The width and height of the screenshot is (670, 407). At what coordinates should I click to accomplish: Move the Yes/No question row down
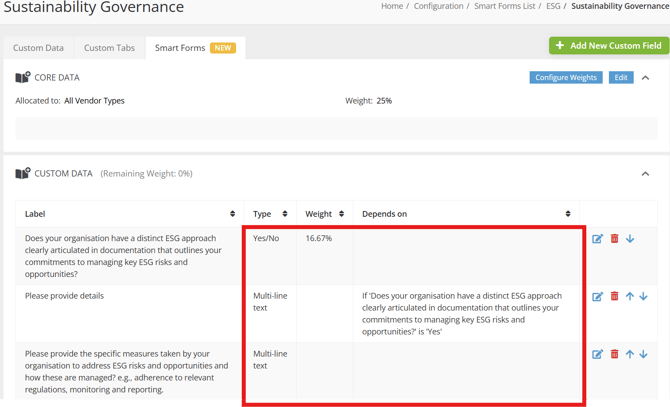(630, 239)
